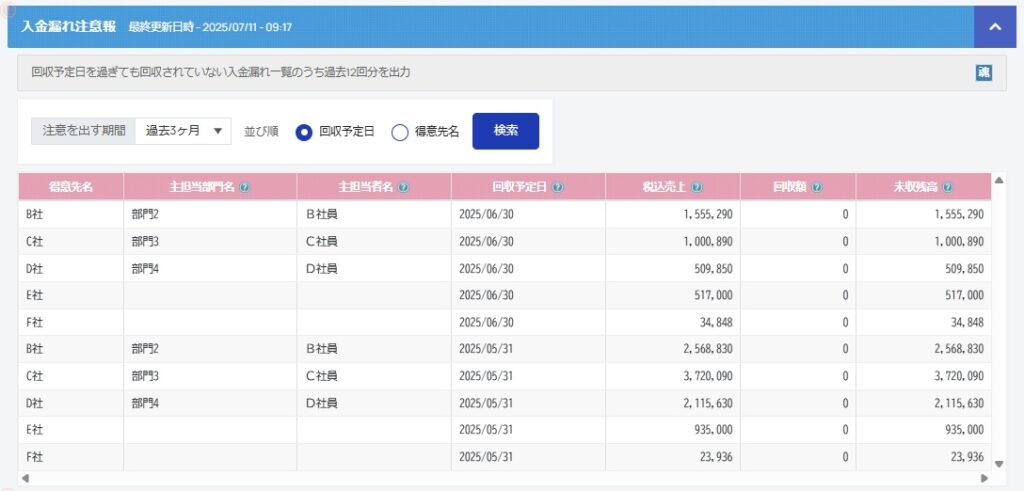Click the F社 cell dated 2025/05/31
This screenshot has height=491, width=1024.
tap(71, 457)
